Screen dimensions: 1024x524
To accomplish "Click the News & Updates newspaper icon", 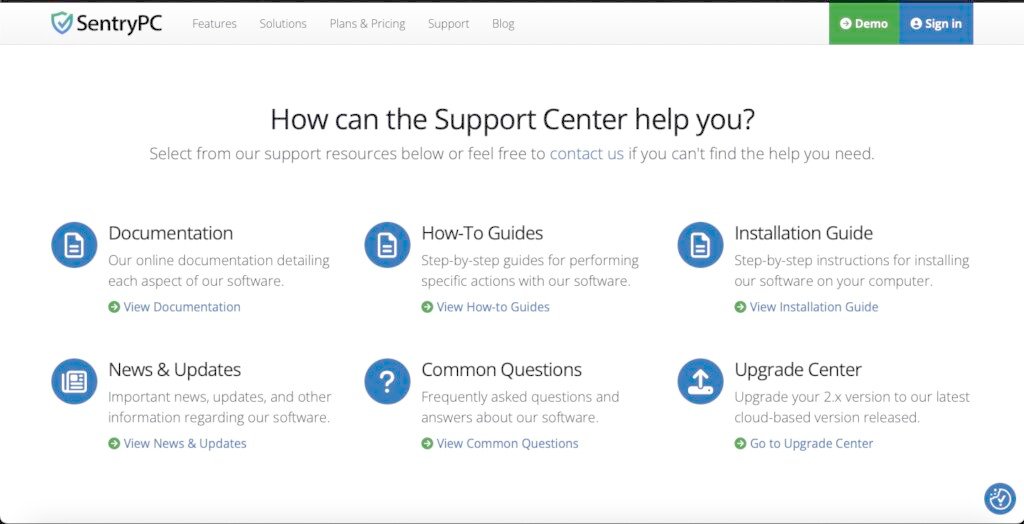I will click(x=74, y=381).
